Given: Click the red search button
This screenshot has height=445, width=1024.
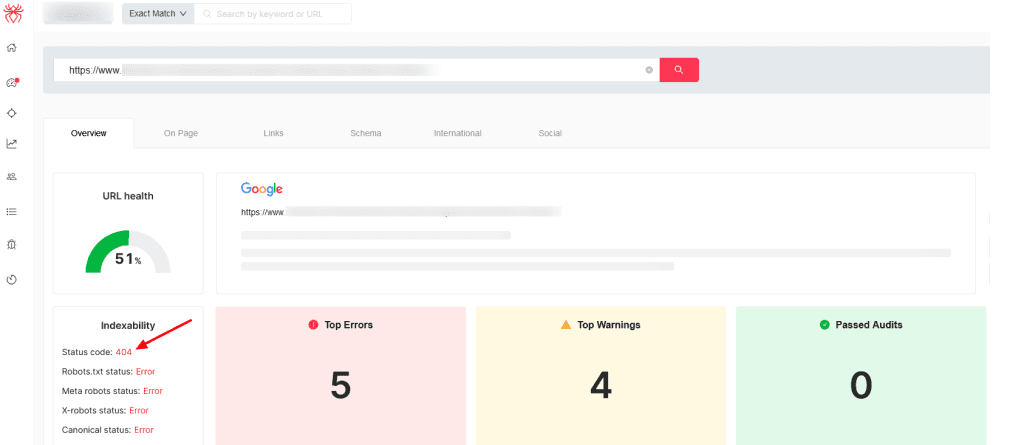Looking at the screenshot, I should [x=679, y=70].
